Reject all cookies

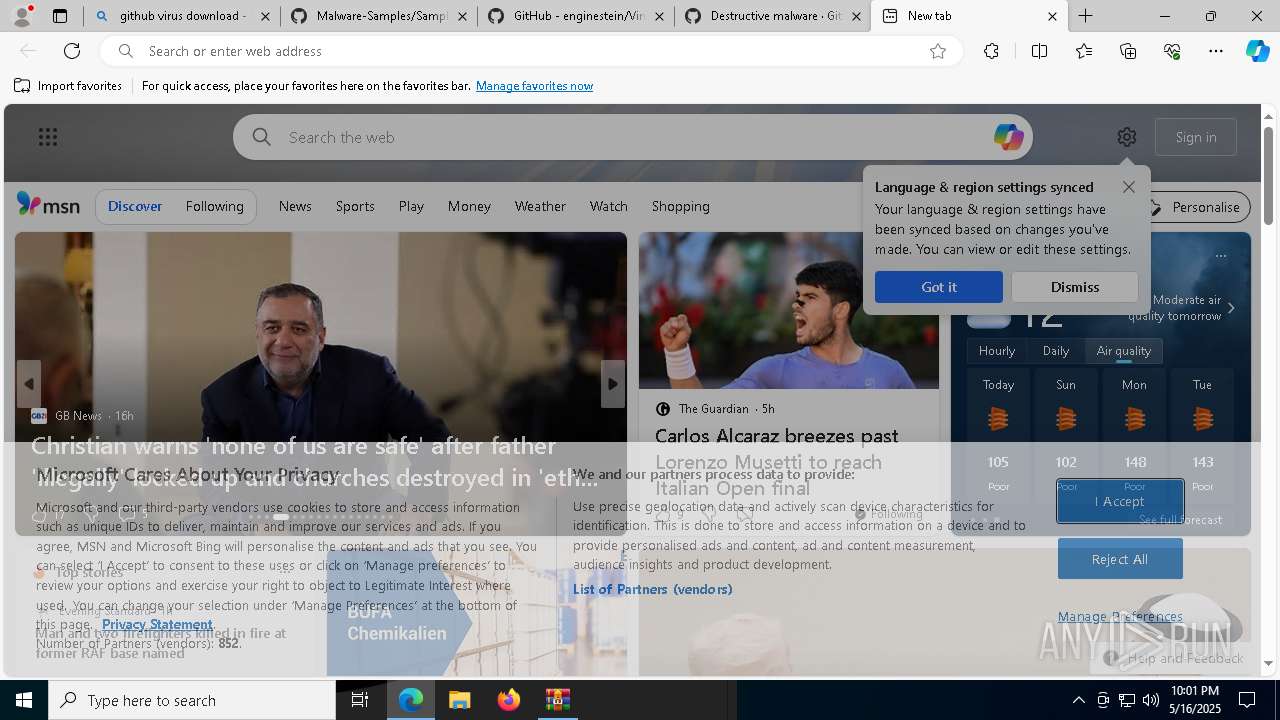click(x=1120, y=559)
